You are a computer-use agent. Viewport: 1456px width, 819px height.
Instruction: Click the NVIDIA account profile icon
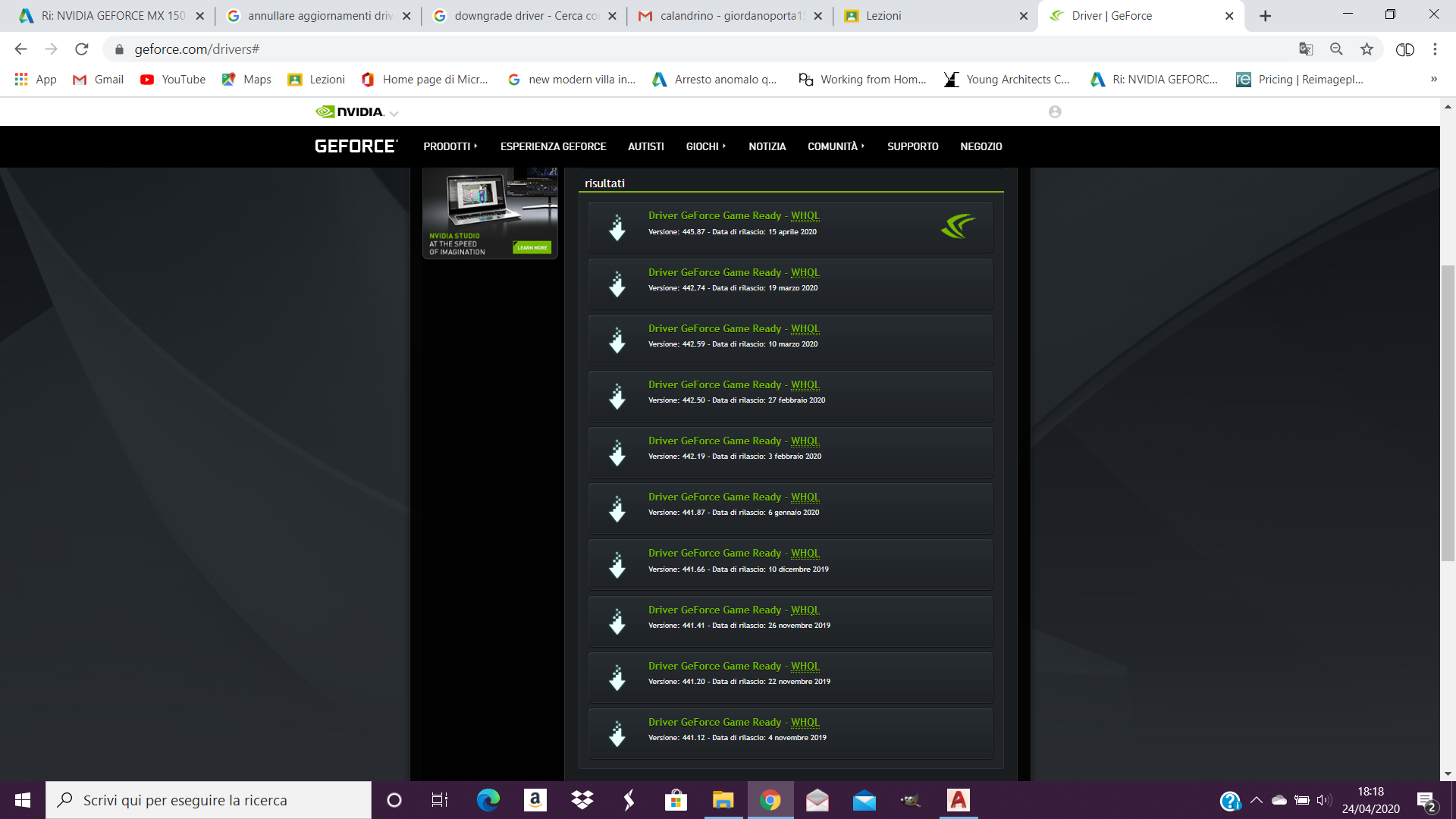[1055, 110]
